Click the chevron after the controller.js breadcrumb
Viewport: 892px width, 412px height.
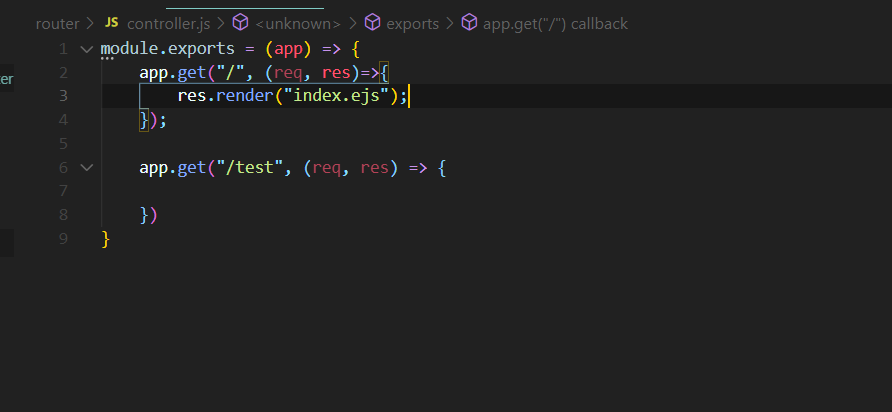point(221,23)
